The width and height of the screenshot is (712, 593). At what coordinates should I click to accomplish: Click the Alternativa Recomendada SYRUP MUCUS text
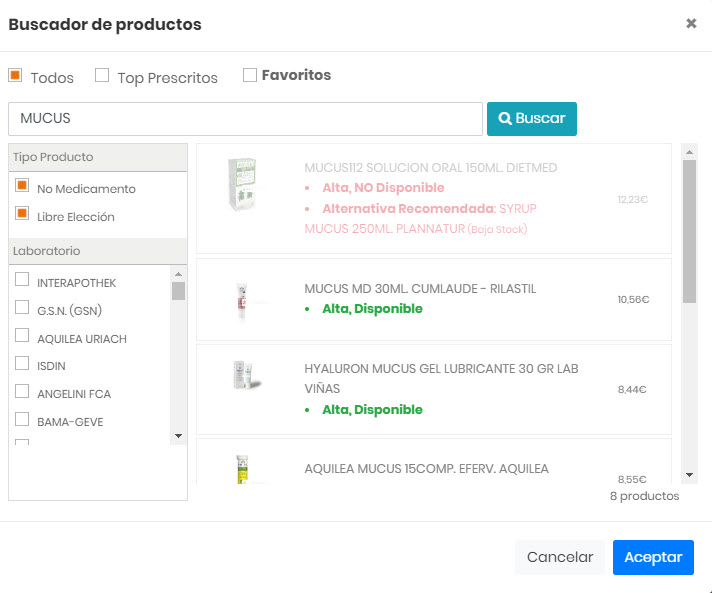coord(420,219)
